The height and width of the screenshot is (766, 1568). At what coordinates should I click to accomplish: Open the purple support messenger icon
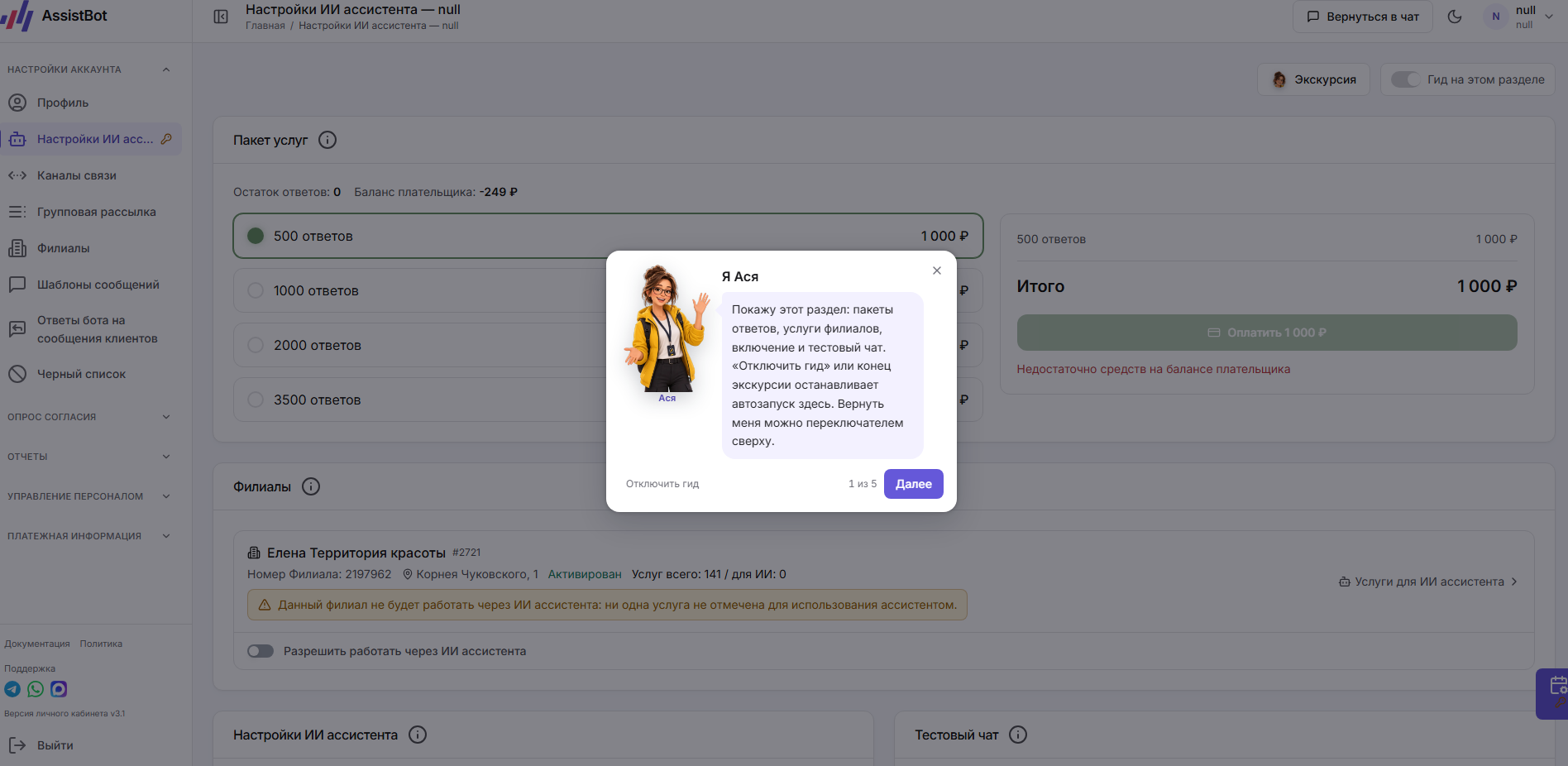click(x=59, y=689)
